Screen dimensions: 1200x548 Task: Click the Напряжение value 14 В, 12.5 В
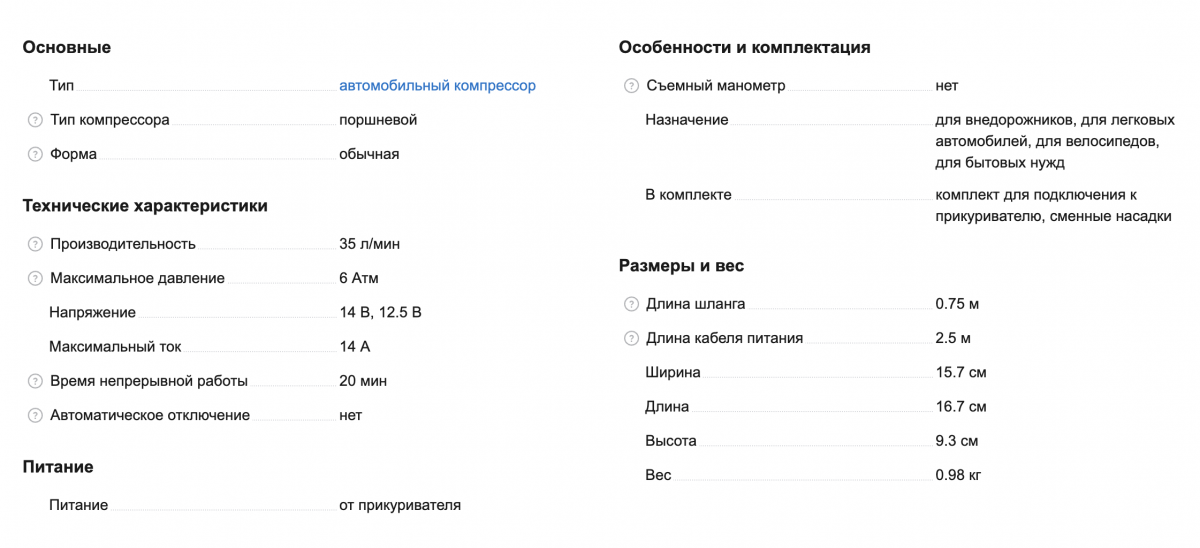(380, 312)
